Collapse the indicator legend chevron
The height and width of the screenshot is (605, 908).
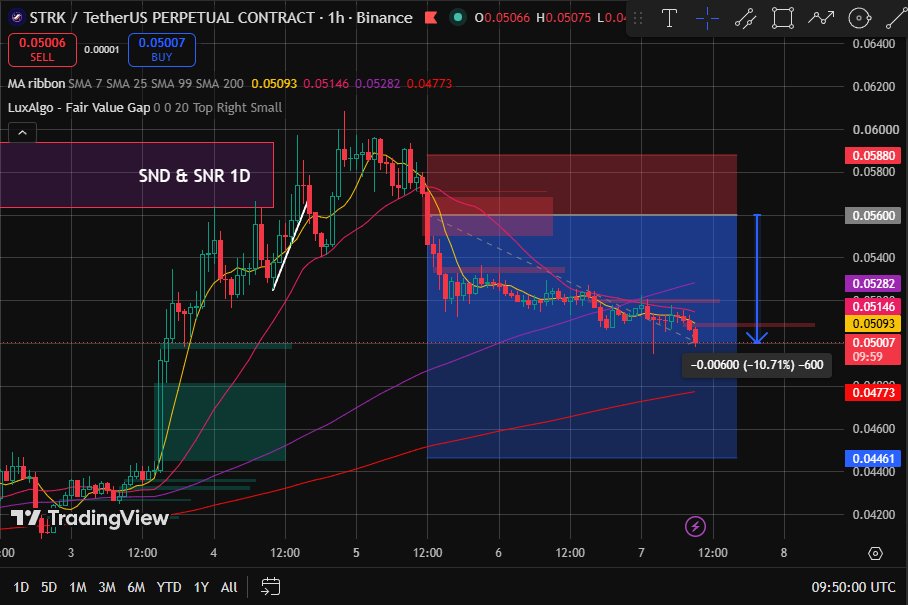click(x=23, y=133)
